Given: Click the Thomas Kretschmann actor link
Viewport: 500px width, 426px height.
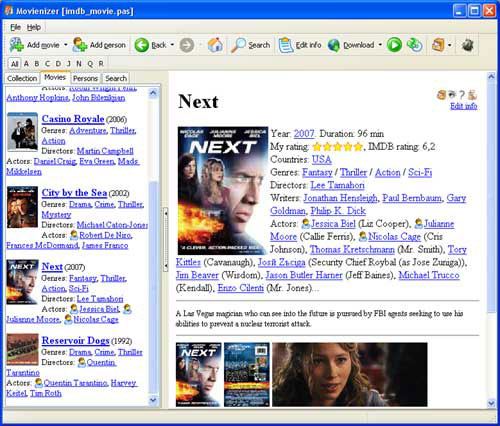Looking at the screenshot, I should click(x=352, y=249).
